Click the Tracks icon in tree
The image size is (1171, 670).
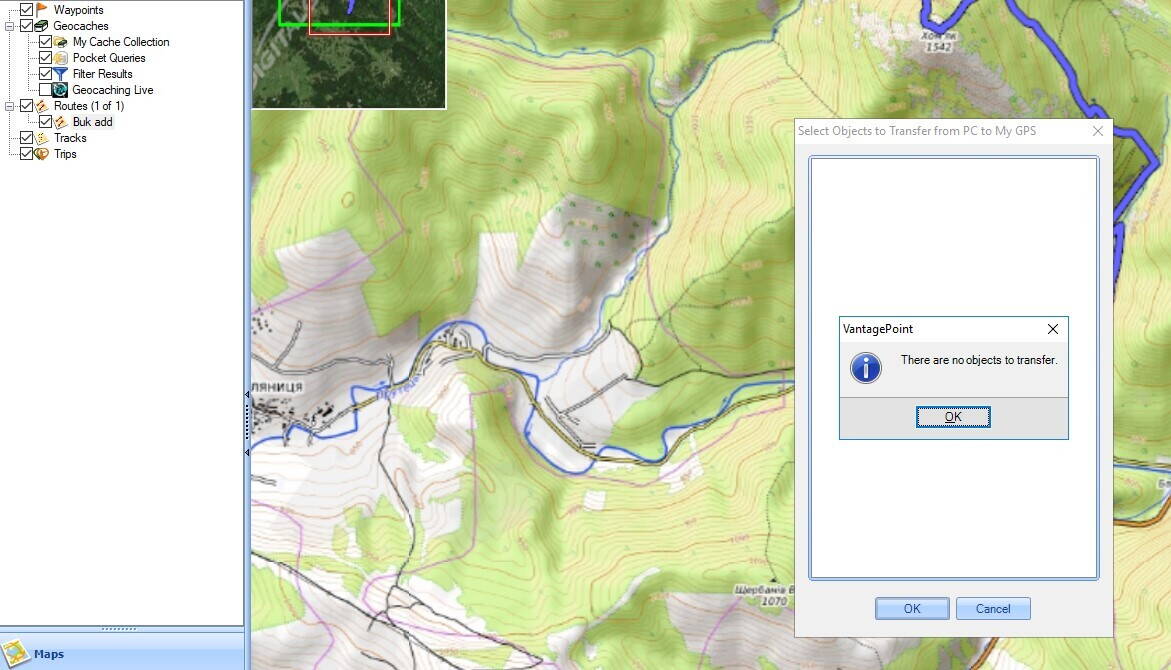42,138
